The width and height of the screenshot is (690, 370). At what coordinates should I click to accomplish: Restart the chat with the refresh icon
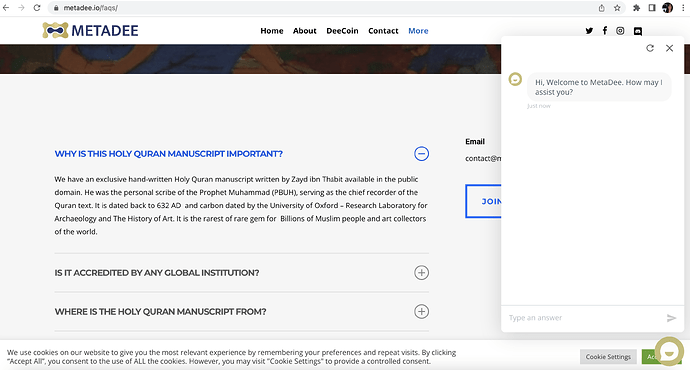(x=650, y=48)
